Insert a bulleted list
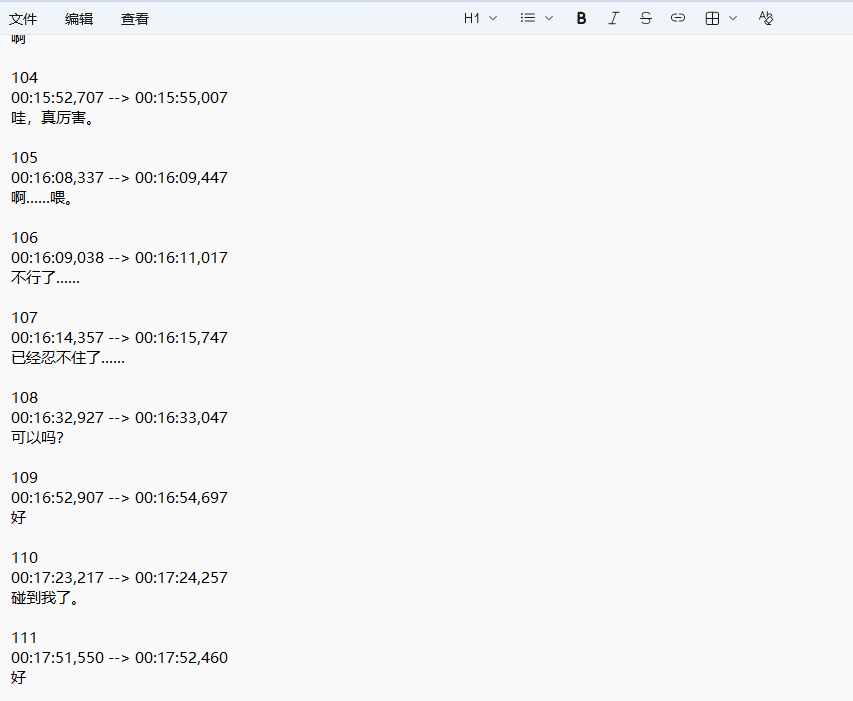The width and height of the screenshot is (853, 701). pos(528,18)
